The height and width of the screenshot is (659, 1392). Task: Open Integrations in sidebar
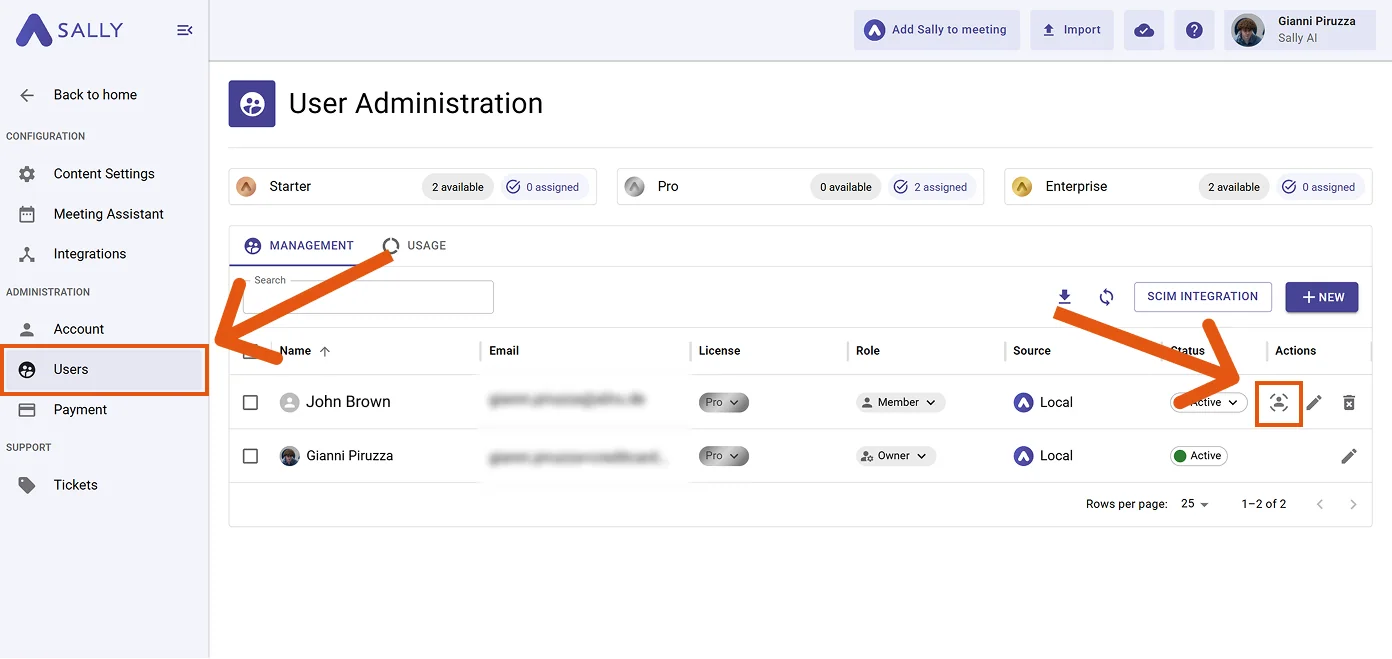(104, 254)
